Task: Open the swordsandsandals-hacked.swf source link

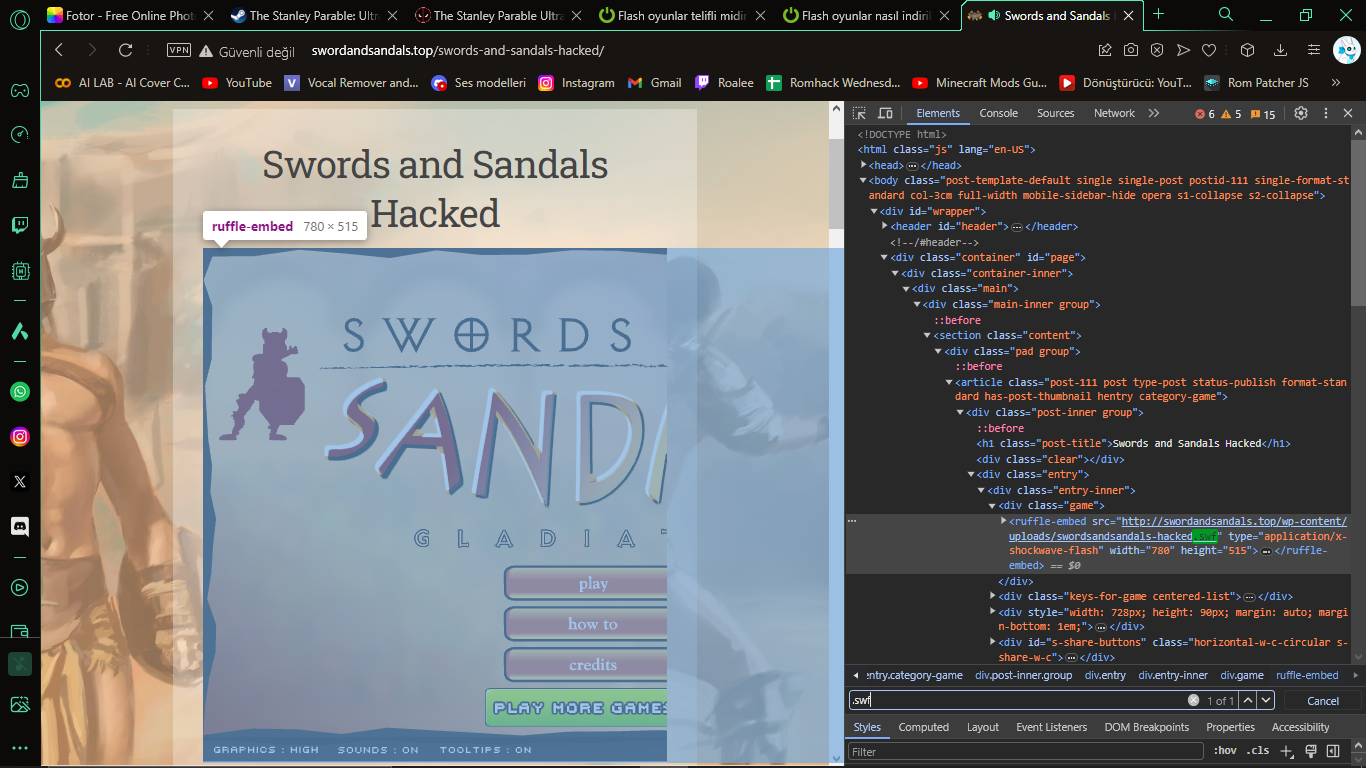Action: point(1178,529)
